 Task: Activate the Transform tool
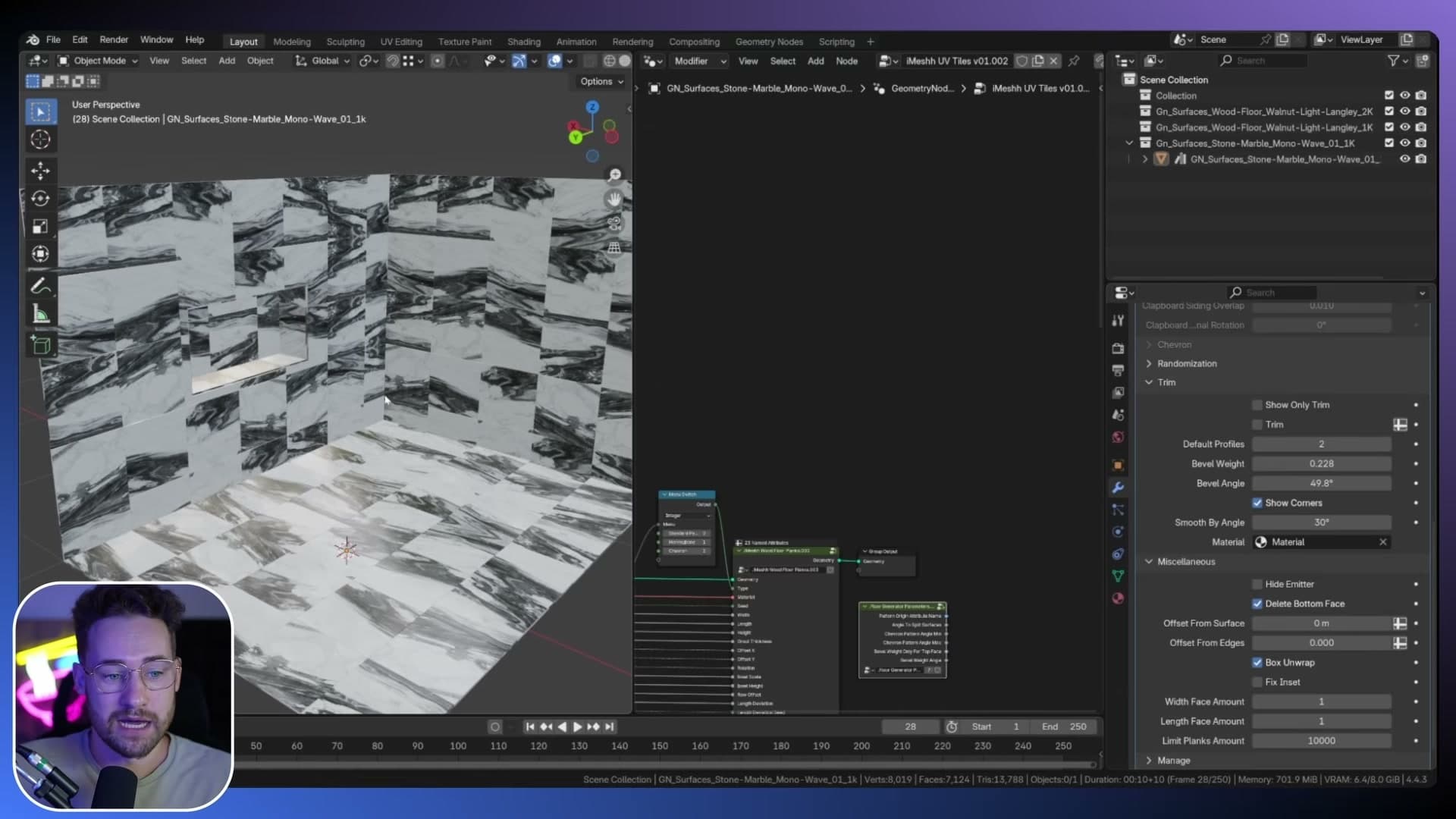(40, 254)
